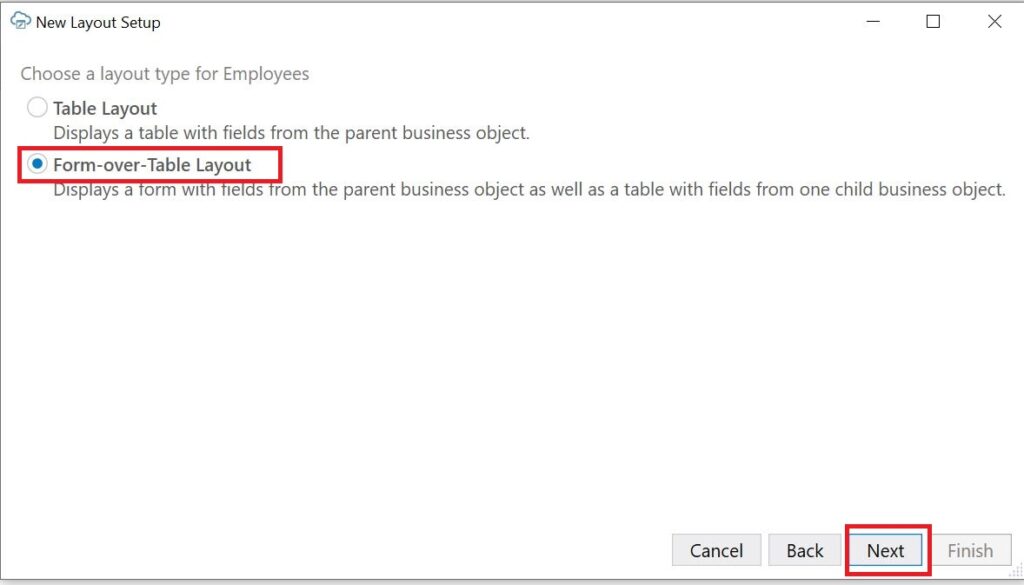Screen dimensions: 1024x585
Task: Click the word "Employees" in the heading
Action: point(266,74)
